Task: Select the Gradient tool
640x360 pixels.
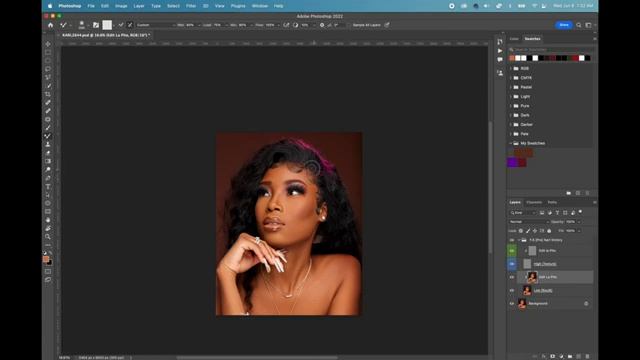Action: (x=48, y=161)
